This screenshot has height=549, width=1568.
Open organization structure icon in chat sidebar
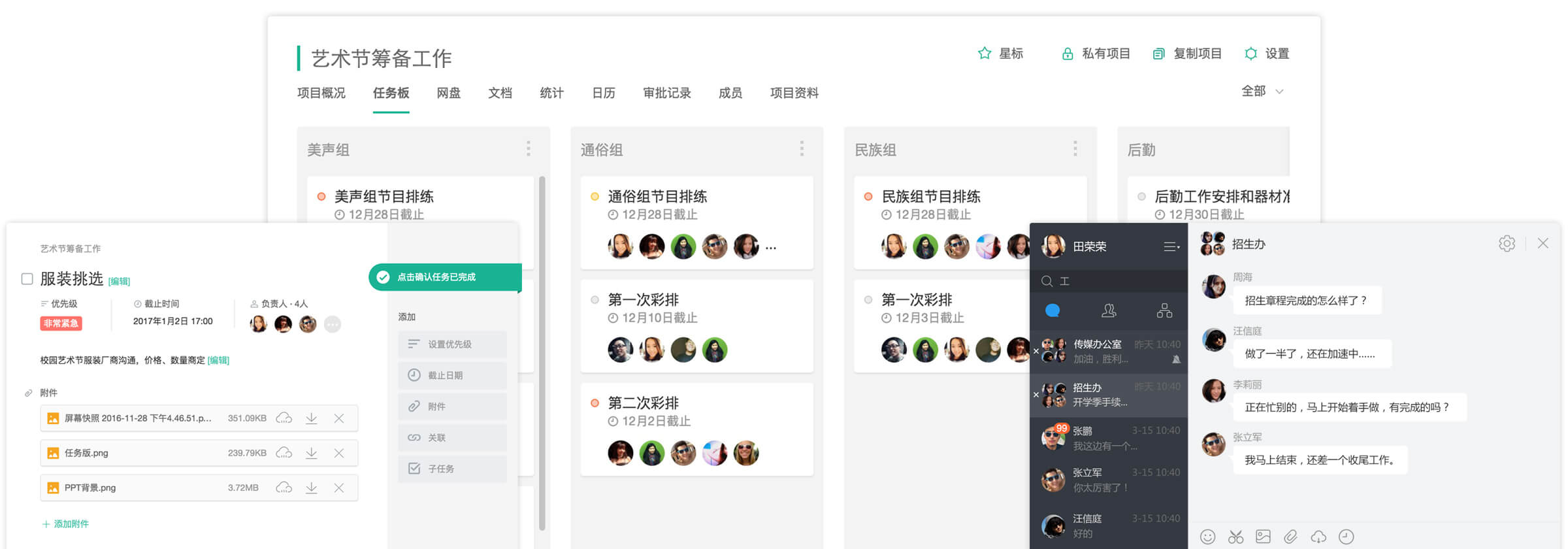[1164, 311]
